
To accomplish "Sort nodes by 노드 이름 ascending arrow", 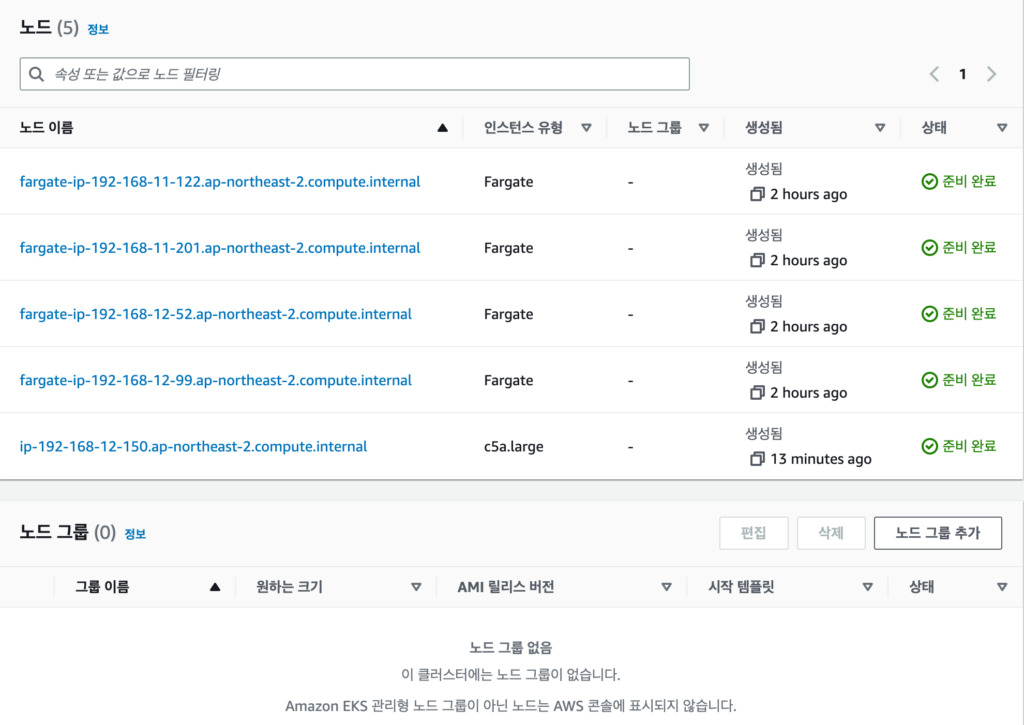I will [x=442, y=128].
